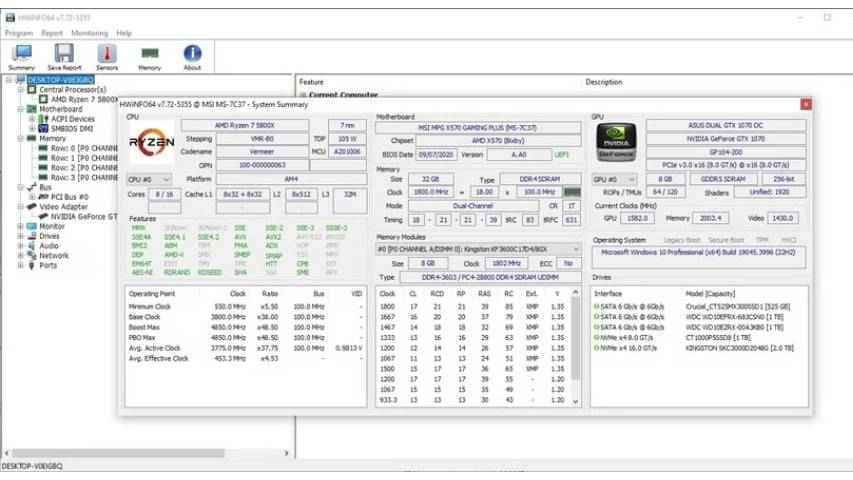853x480 pixels.
Task: Click the Network tree node icon
Action: [32, 256]
